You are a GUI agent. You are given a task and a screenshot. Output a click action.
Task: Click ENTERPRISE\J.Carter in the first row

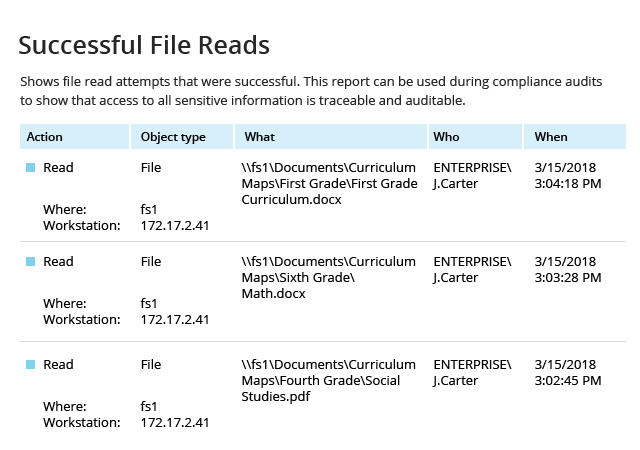pyautogui.click(x=472, y=176)
